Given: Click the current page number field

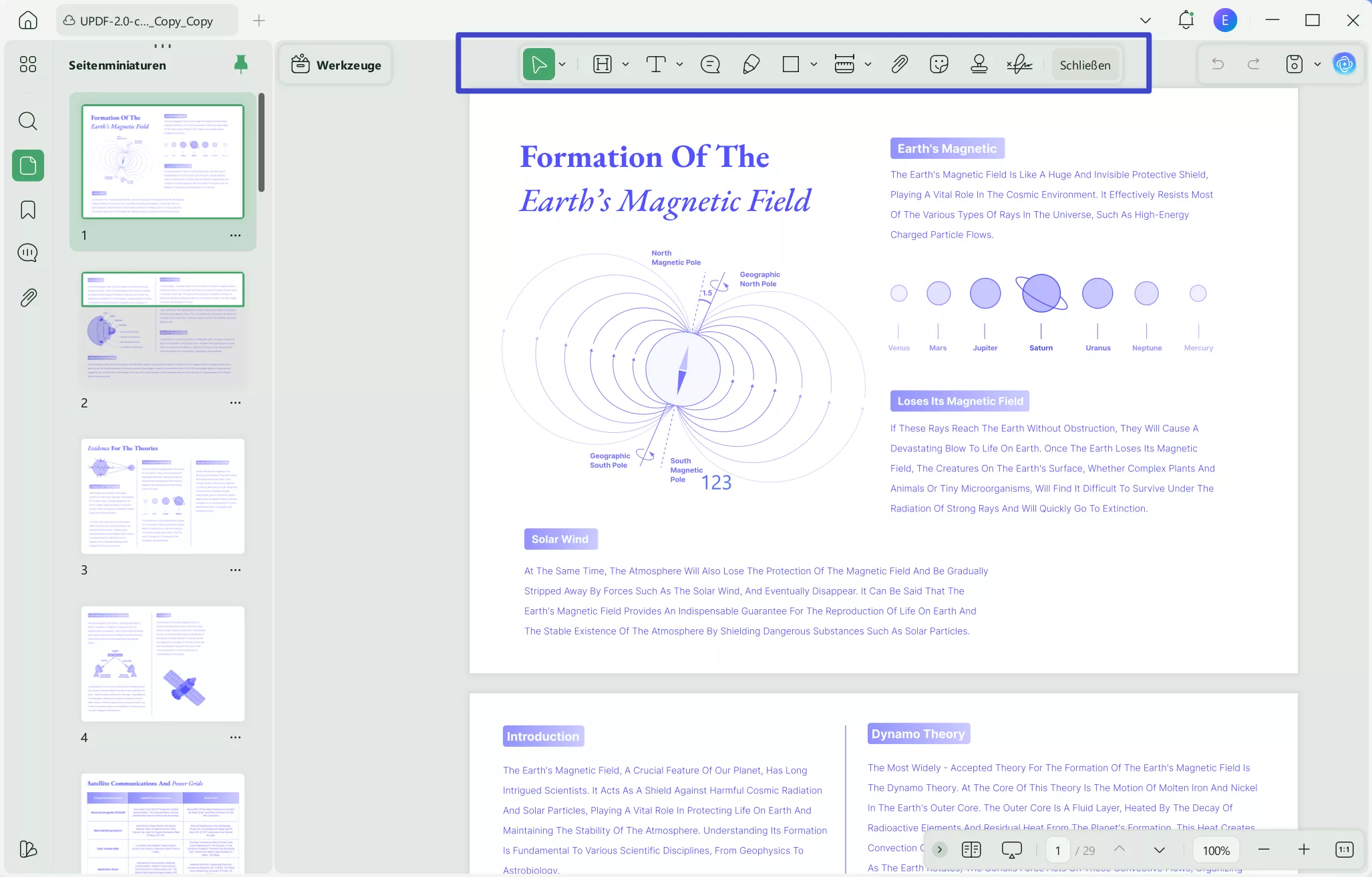Looking at the screenshot, I should (x=1058, y=850).
